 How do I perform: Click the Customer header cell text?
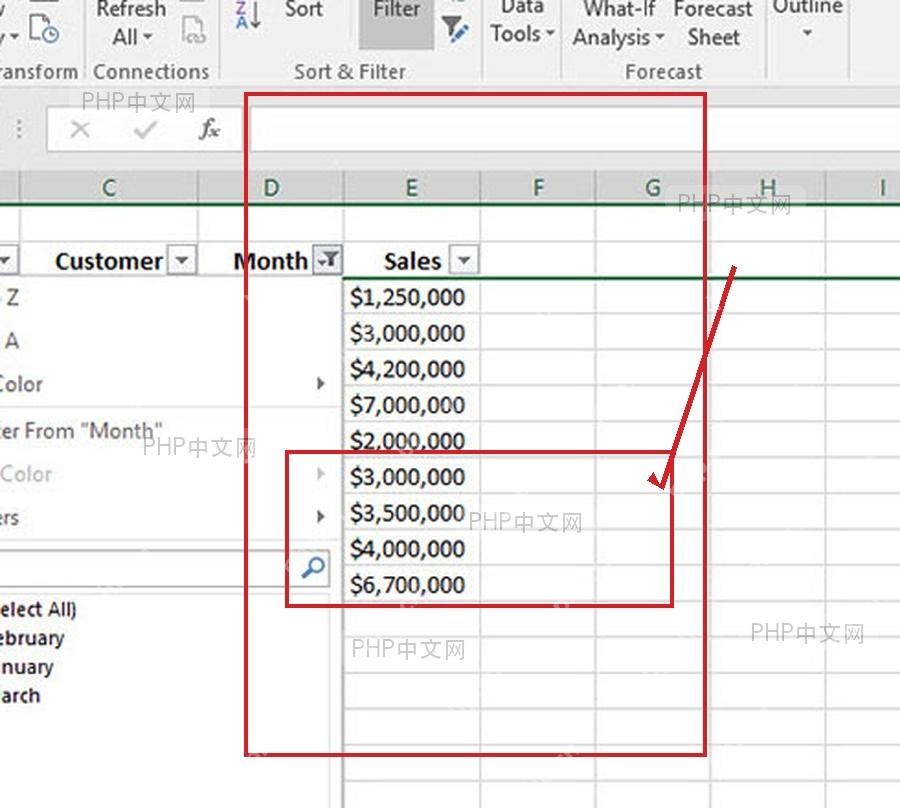point(108,262)
